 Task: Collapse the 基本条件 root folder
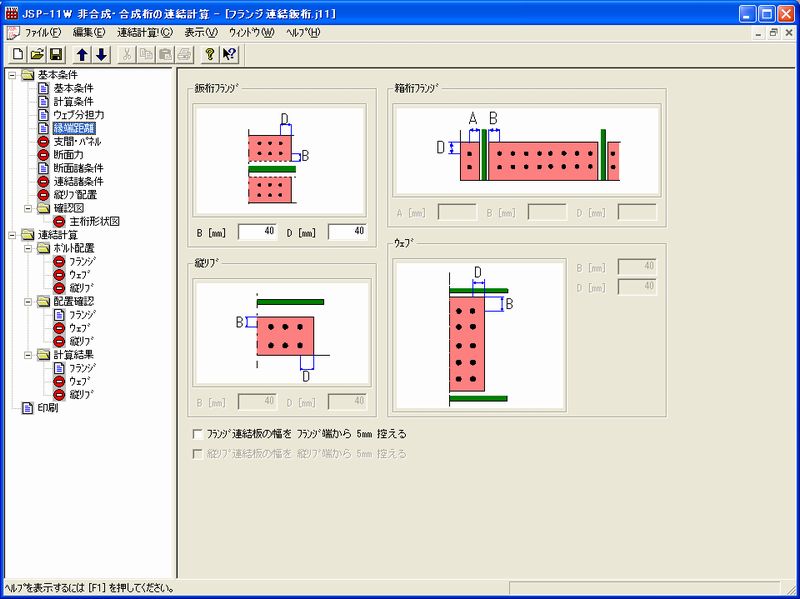click(12, 75)
